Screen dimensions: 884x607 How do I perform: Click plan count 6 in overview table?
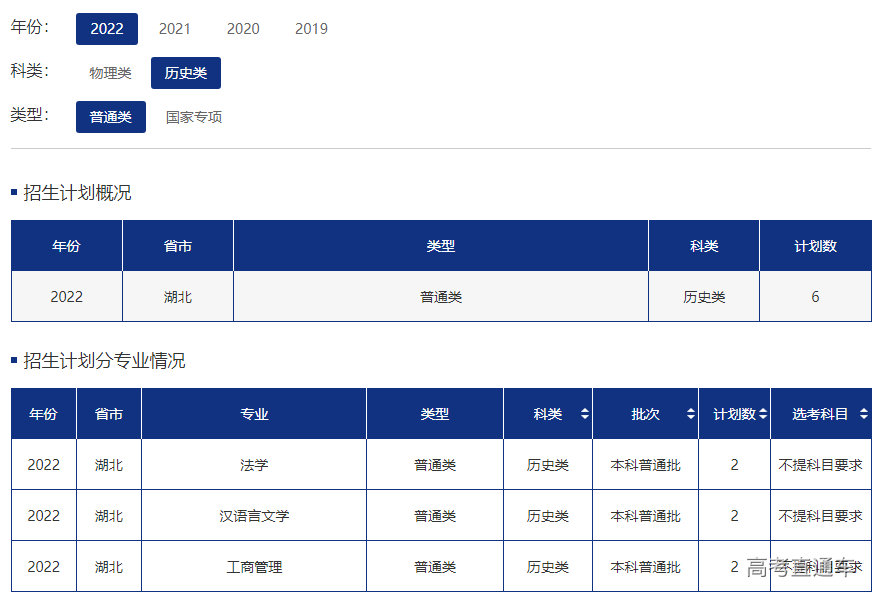pyautogui.click(x=815, y=297)
